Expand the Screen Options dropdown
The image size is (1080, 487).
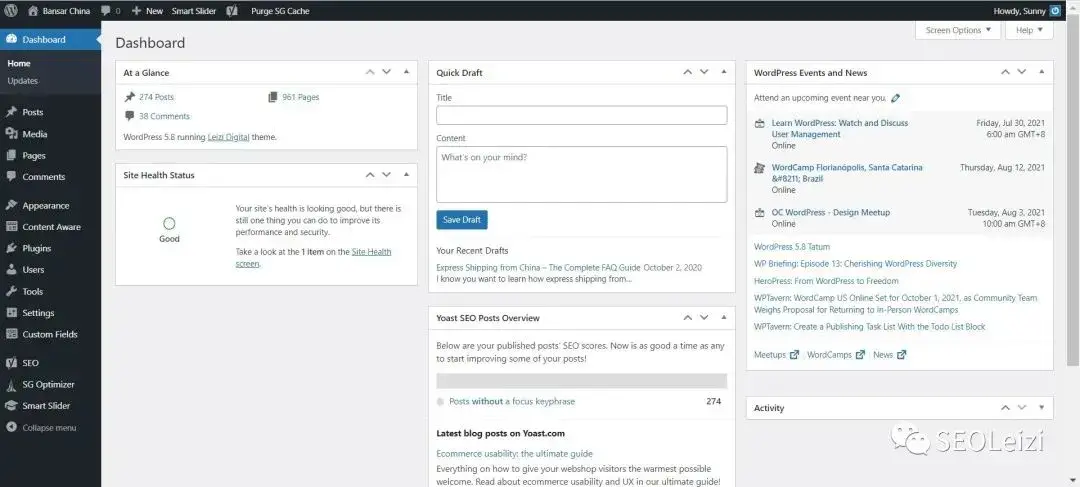pos(957,30)
